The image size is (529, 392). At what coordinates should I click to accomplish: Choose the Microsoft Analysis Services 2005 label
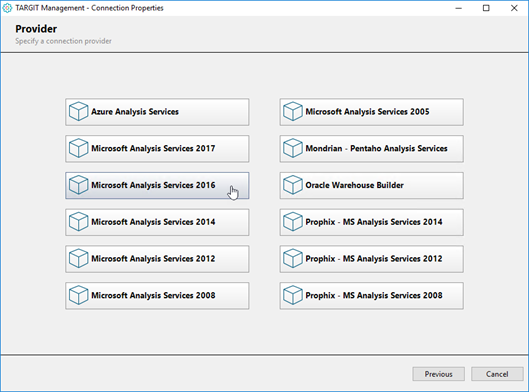click(x=367, y=112)
